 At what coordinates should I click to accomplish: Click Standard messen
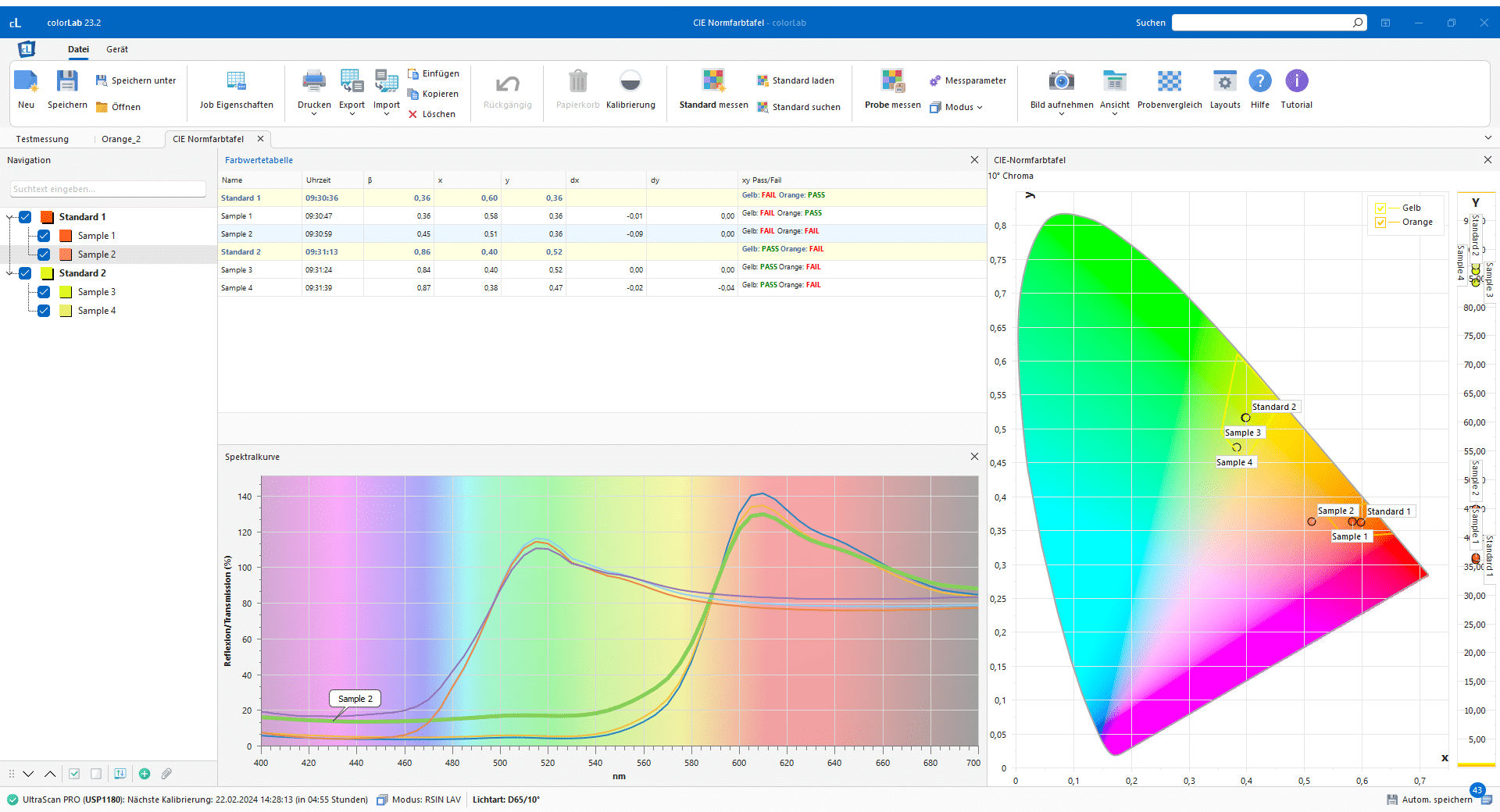tap(713, 89)
